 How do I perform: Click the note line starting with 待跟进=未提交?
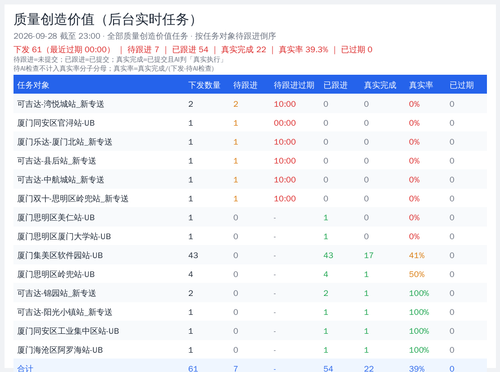point(119,60)
